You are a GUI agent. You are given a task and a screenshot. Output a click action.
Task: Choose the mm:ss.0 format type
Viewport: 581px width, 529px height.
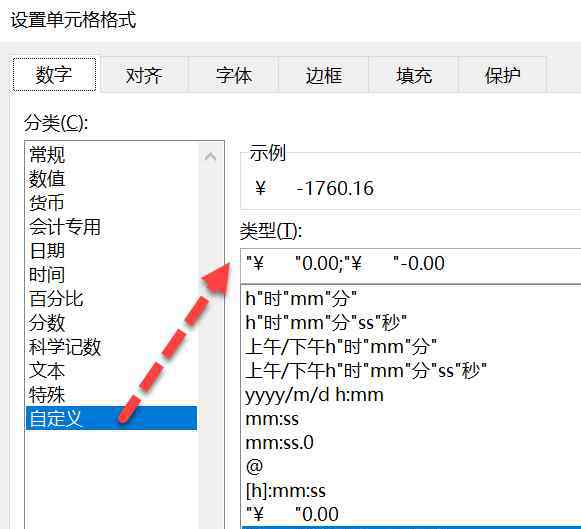(x=279, y=442)
